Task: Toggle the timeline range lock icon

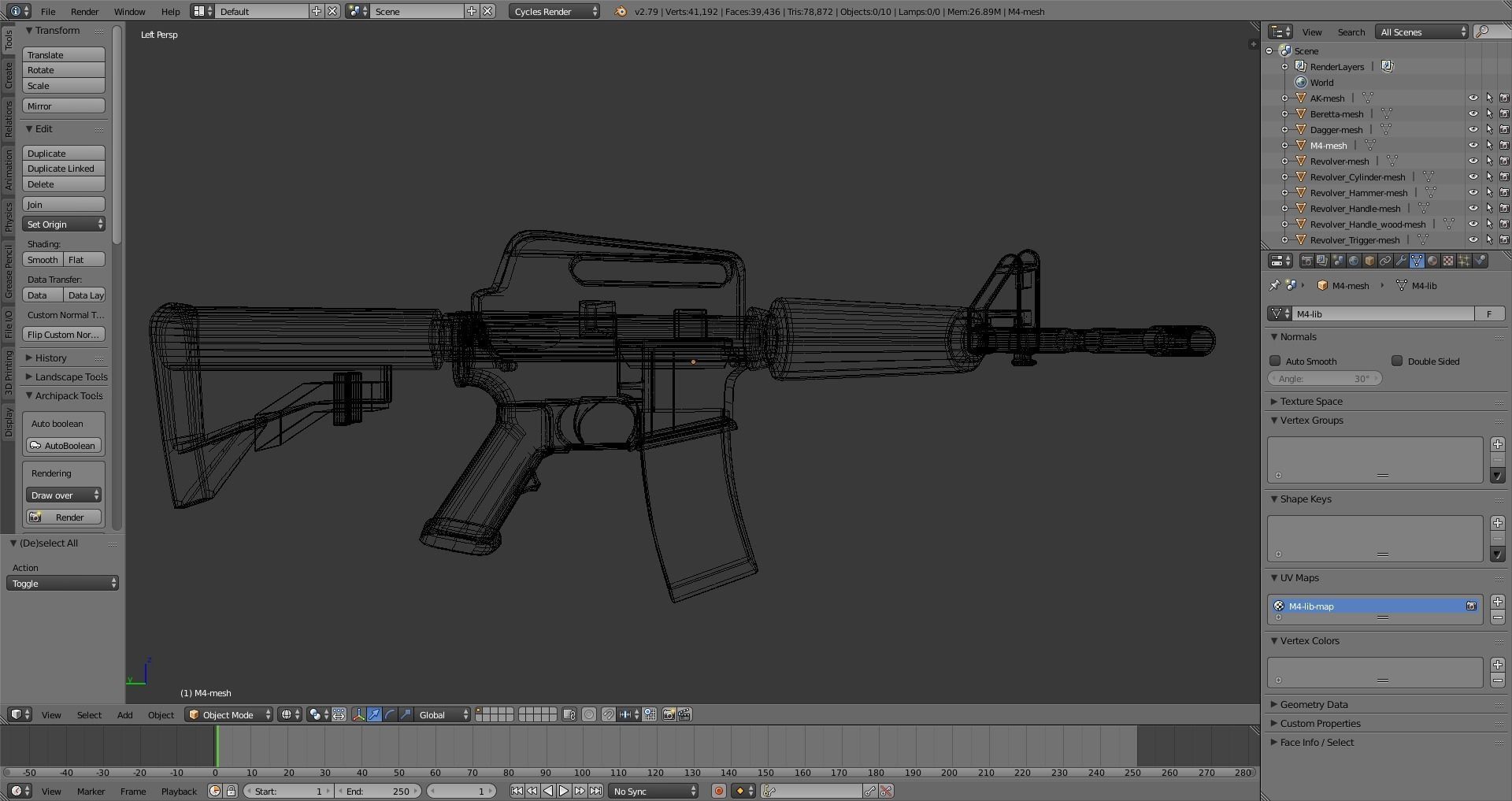Action: (x=231, y=791)
